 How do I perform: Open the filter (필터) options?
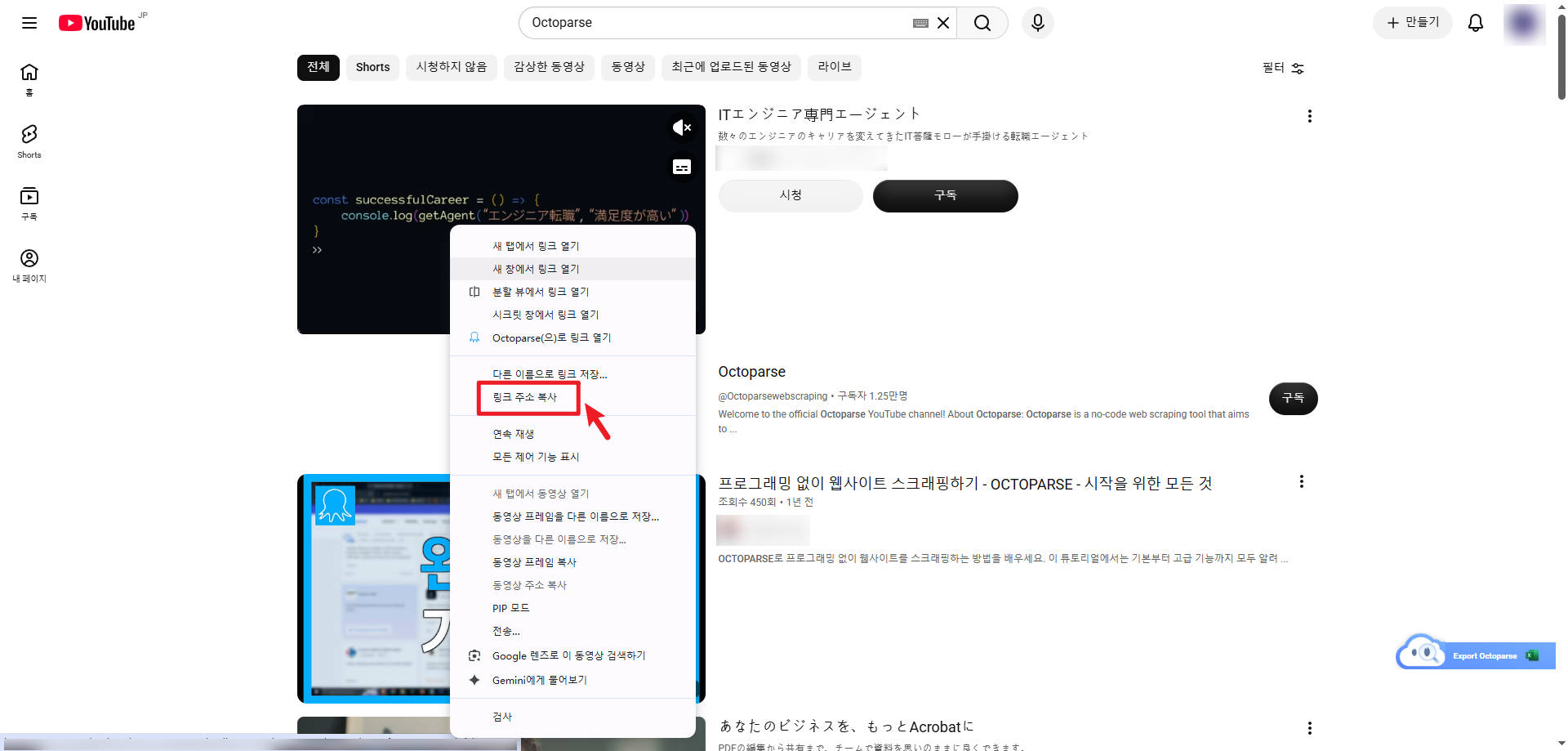pos(1283,68)
